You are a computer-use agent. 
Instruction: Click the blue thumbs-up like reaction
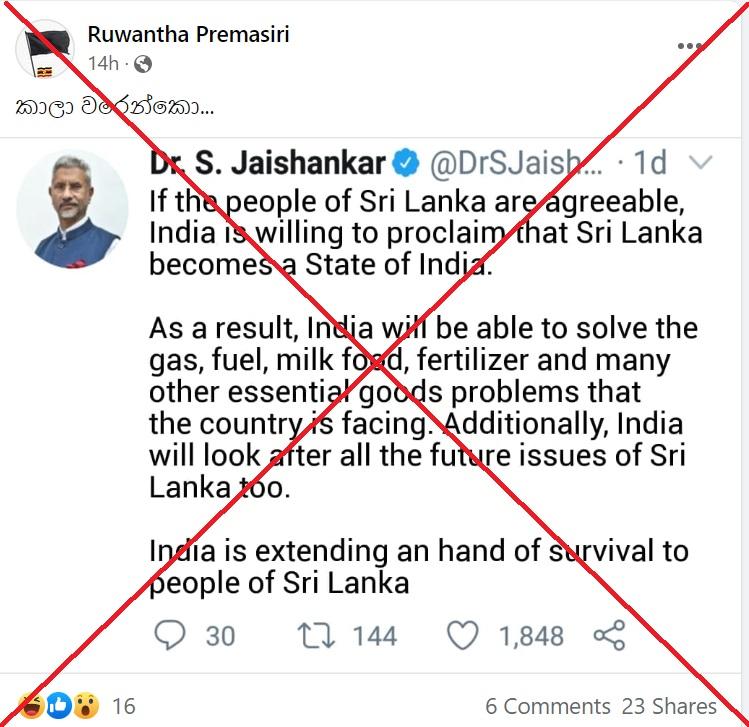tap(59, 706)
